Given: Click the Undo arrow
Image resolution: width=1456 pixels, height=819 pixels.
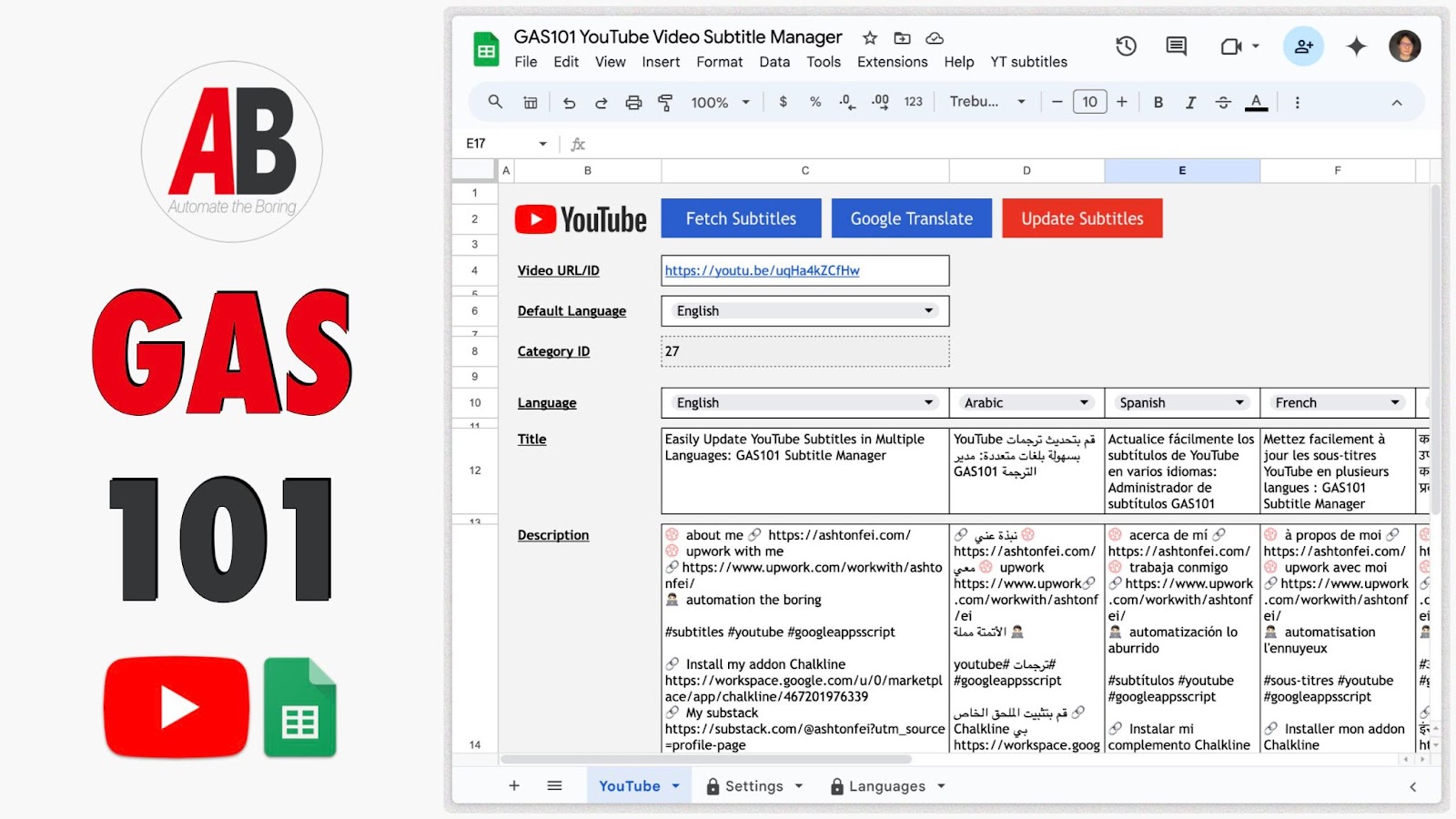Looking at the screenshot, I should [570, 103].
